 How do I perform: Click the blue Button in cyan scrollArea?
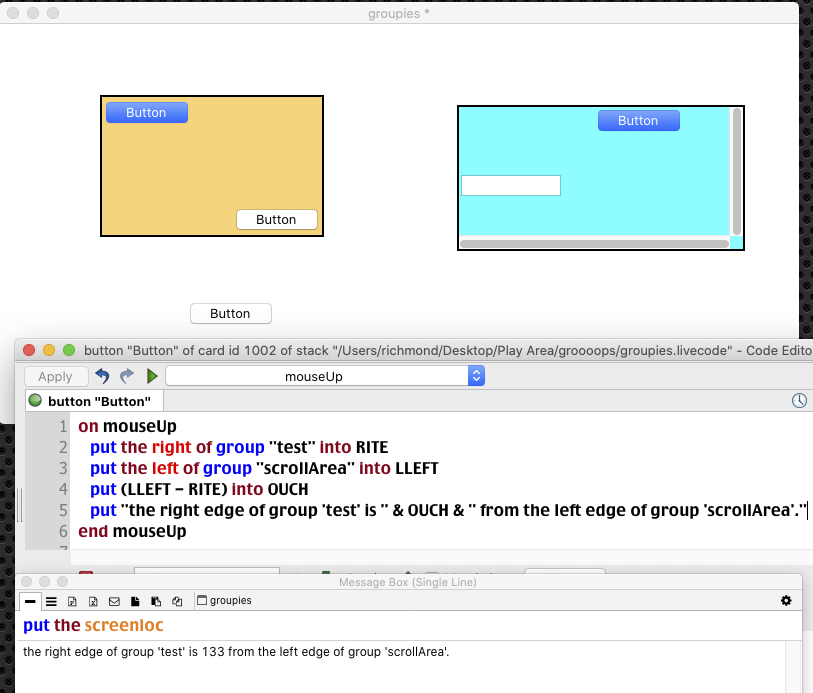point(638,121)
